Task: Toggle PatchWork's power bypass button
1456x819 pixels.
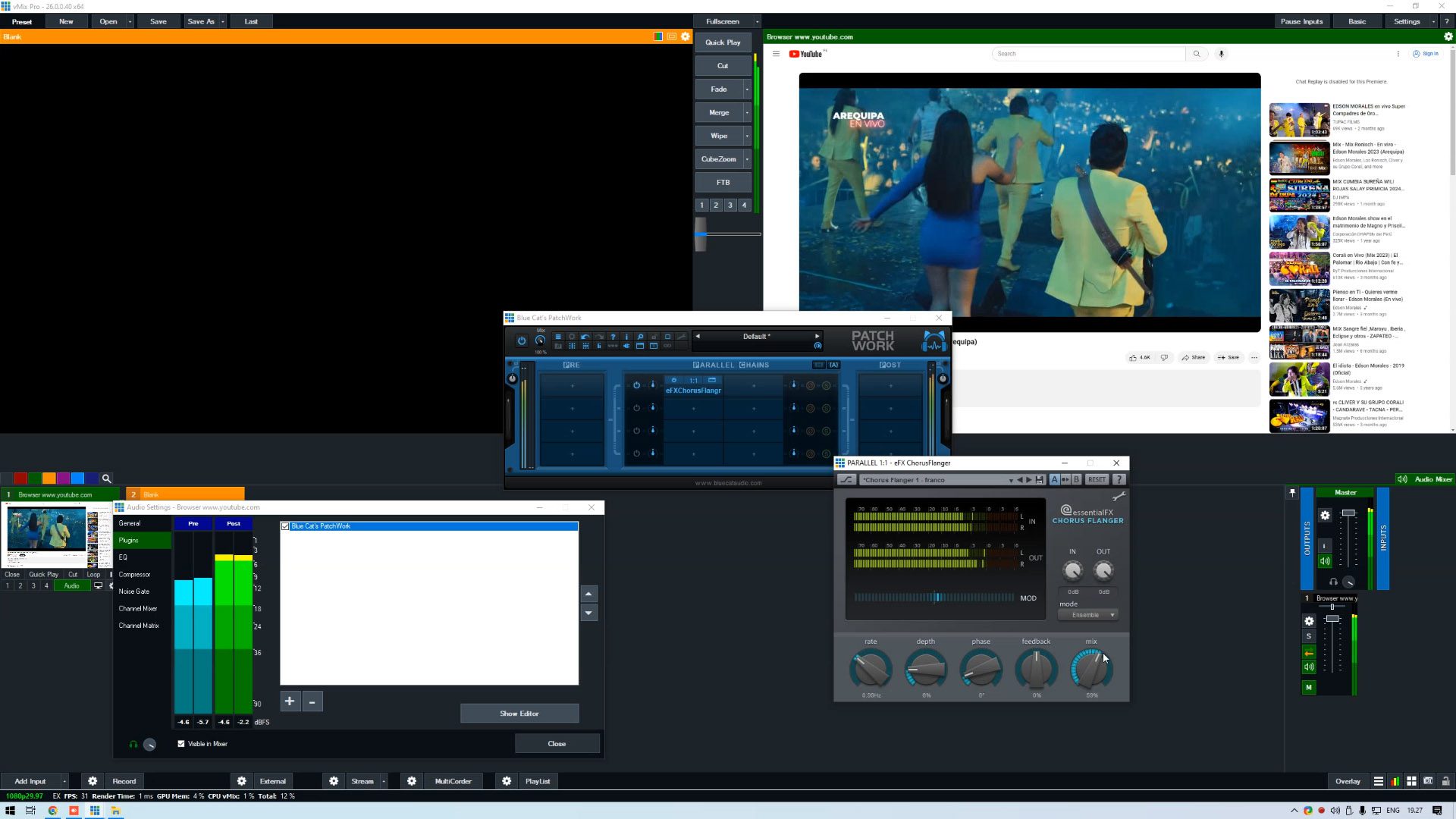Action: [522, 341]
